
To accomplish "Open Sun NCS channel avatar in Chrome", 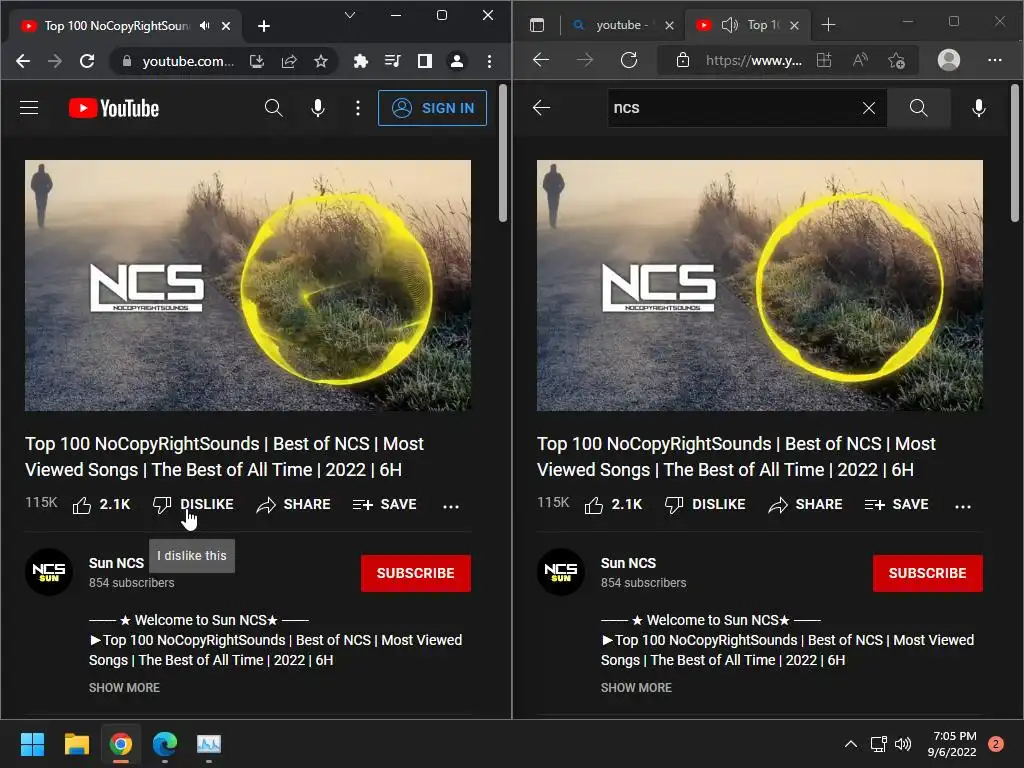I will tap(49, 571).
